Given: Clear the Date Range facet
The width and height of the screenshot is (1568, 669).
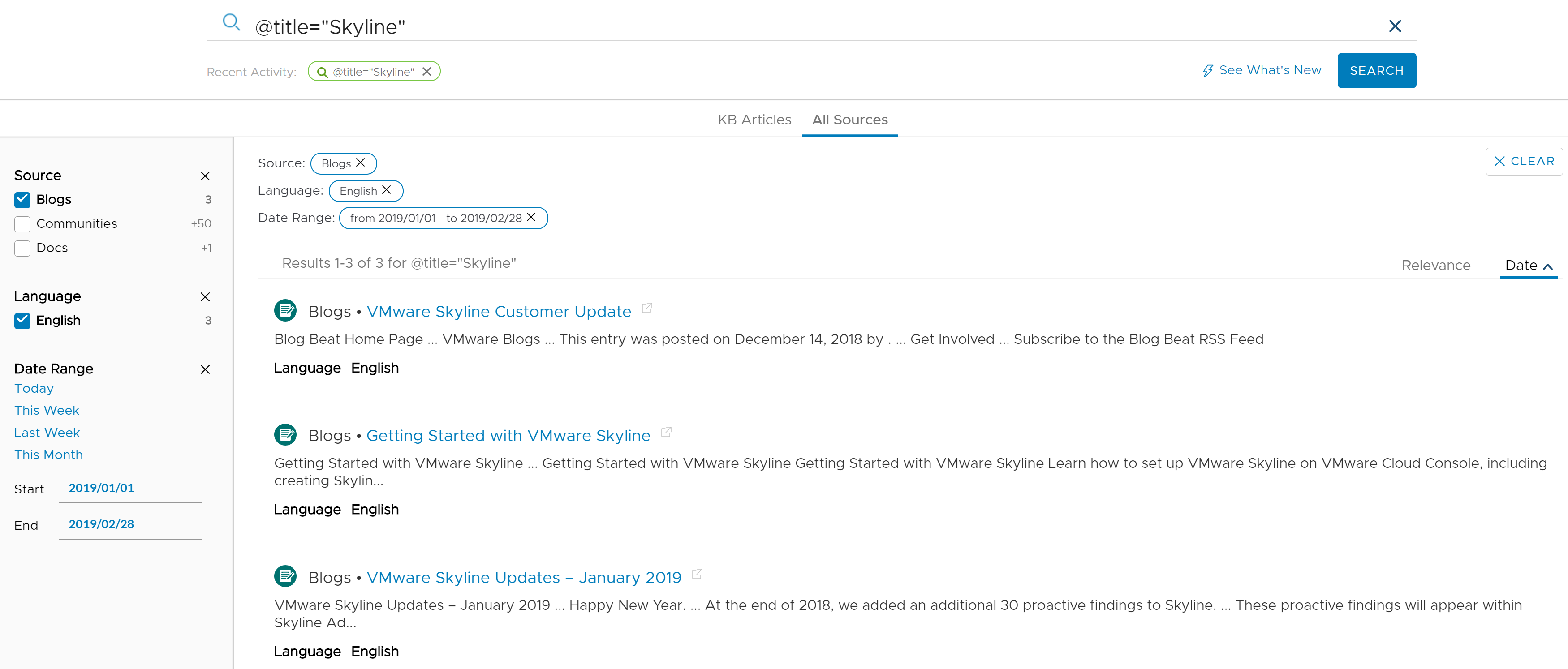Looking at the screenshot, I should tap(205, 369).
